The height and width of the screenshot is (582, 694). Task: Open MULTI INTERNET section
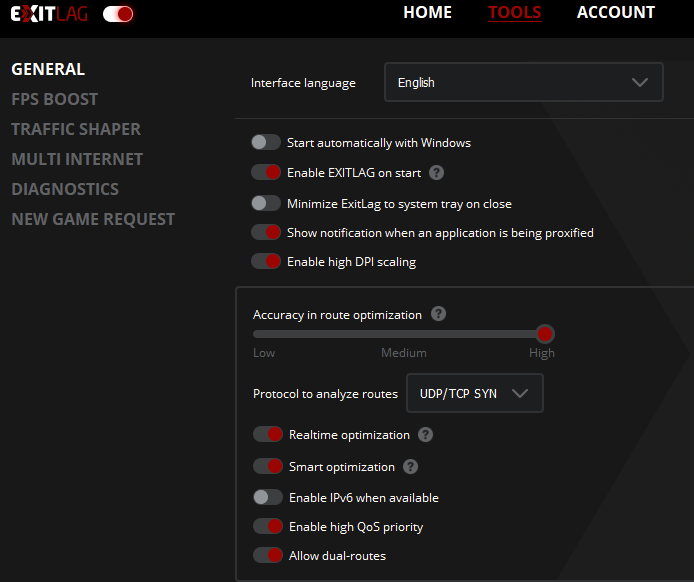(x=77, y=159)
